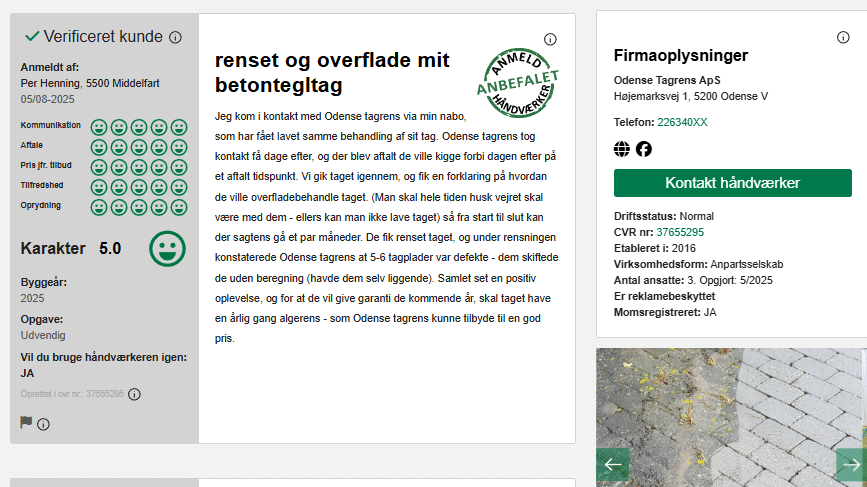Viewport: 867px width, 487px height.
Task: Open info icon in Firmaoplysninger panel
Action: tap(843, 38)
